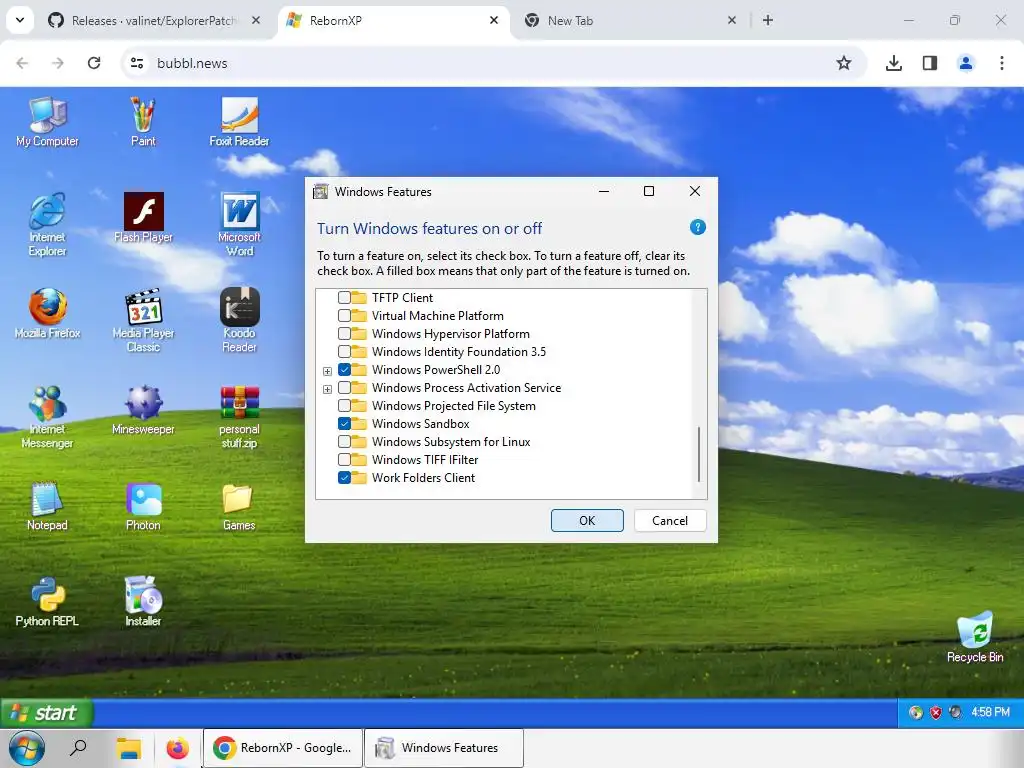Check Windows TIFF IFilter checkbox
Screen dimensions: 1024x768
(x=344, y=459)
